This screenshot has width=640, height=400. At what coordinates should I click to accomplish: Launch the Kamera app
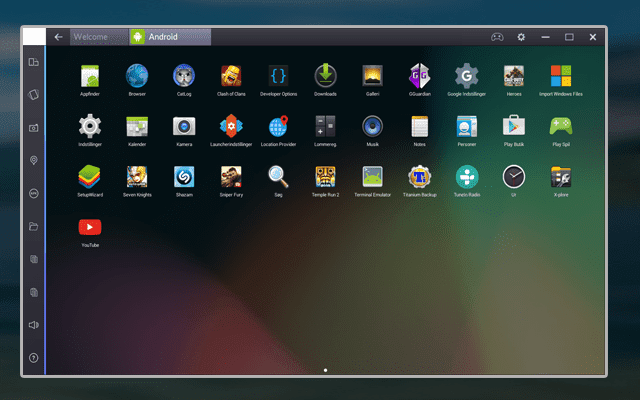[184, 126]
